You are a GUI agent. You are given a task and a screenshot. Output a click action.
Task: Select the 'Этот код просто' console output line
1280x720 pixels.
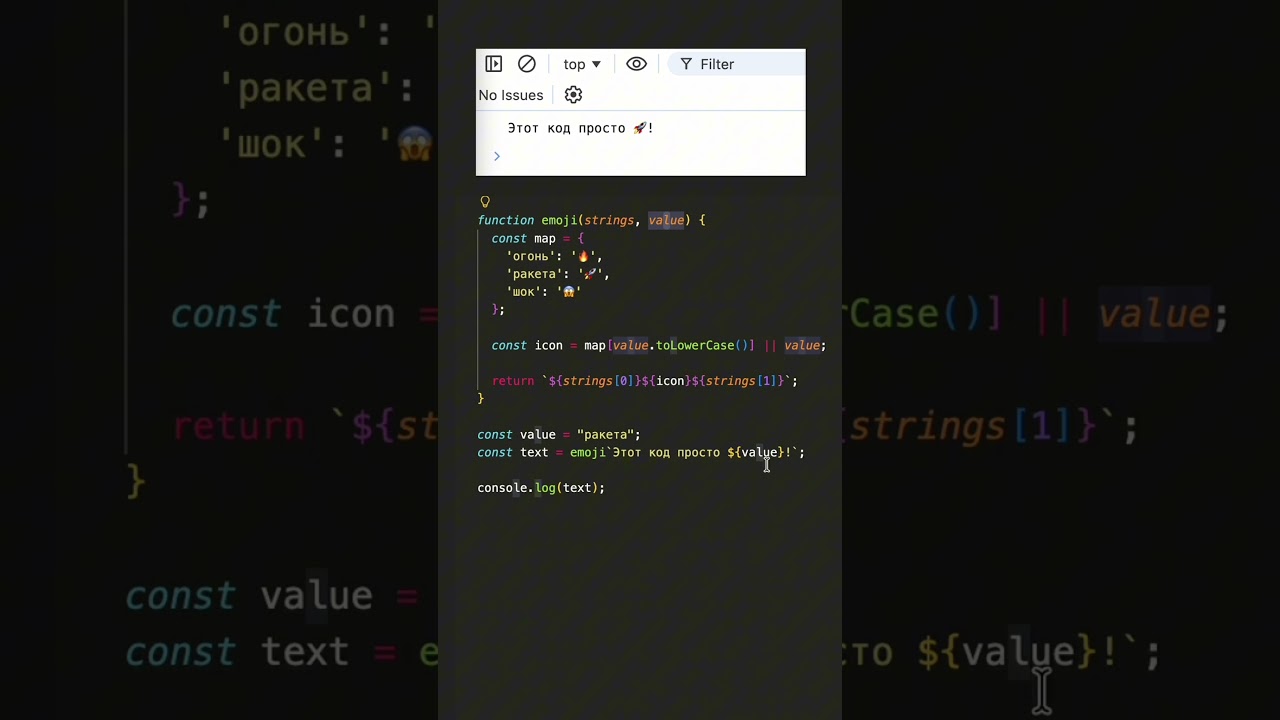coord(580,128)
